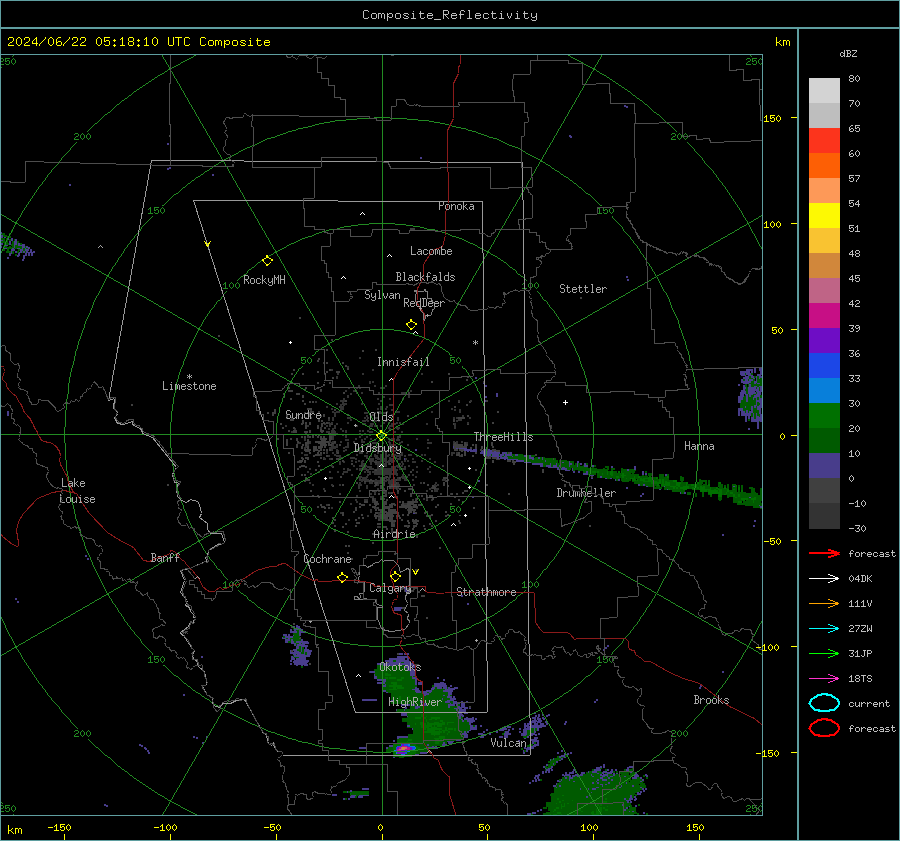The image size is (900, 841).
Task: Click the Lacombe city label
Action: point(431,251)
